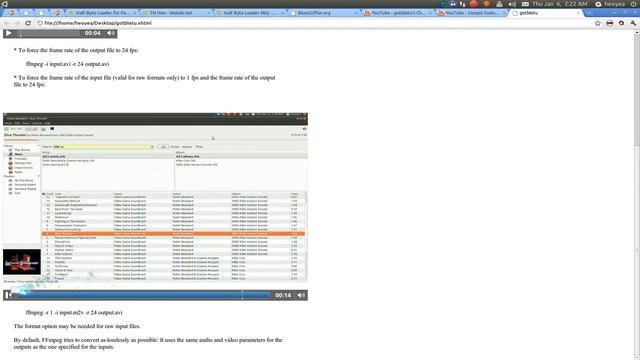Pause the Rhythmbox screencast video
Image resolution: width=640 pixels, height=360 pixels.
9,295
